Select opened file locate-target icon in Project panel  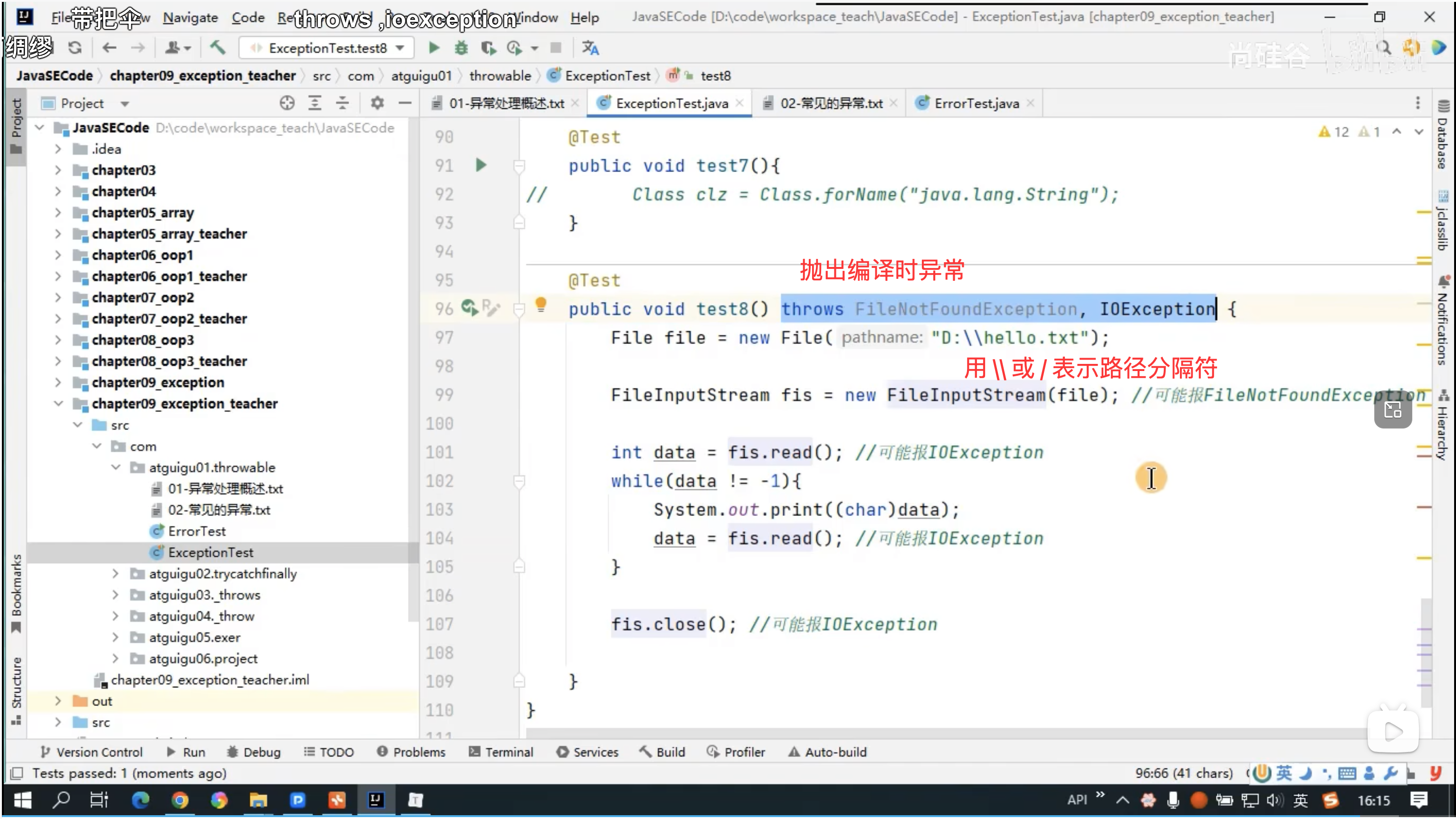pos(287,103)
